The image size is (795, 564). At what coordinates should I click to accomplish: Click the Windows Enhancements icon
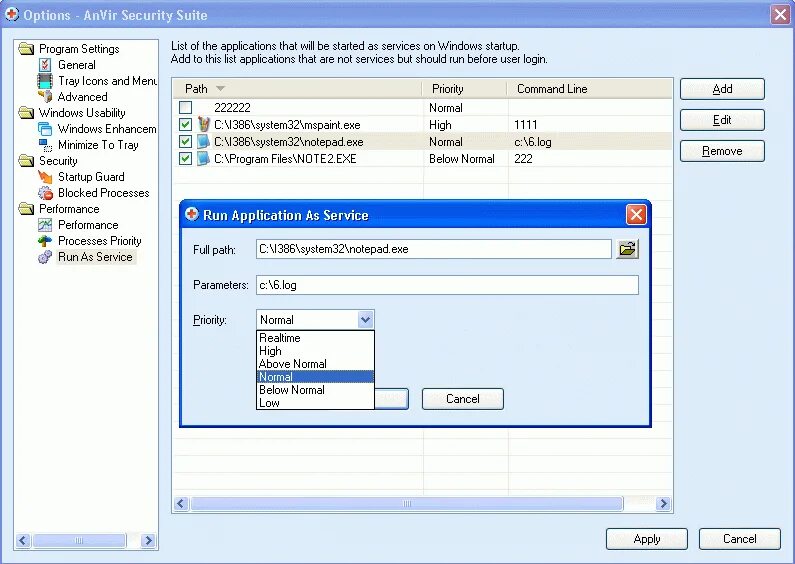[45, 129]
